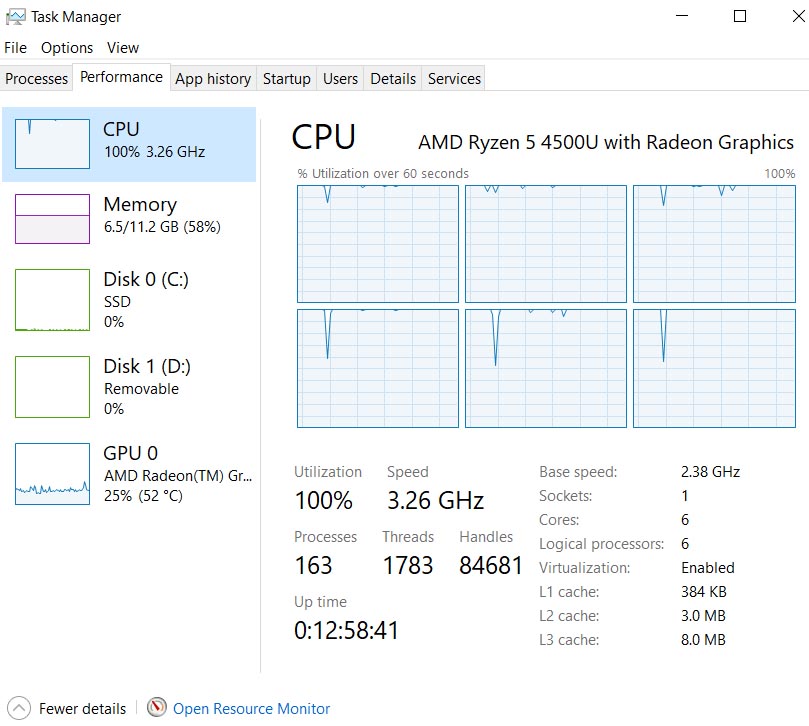Switch to the App history tab
Viewport: 809px width, 726px height.
213,79
